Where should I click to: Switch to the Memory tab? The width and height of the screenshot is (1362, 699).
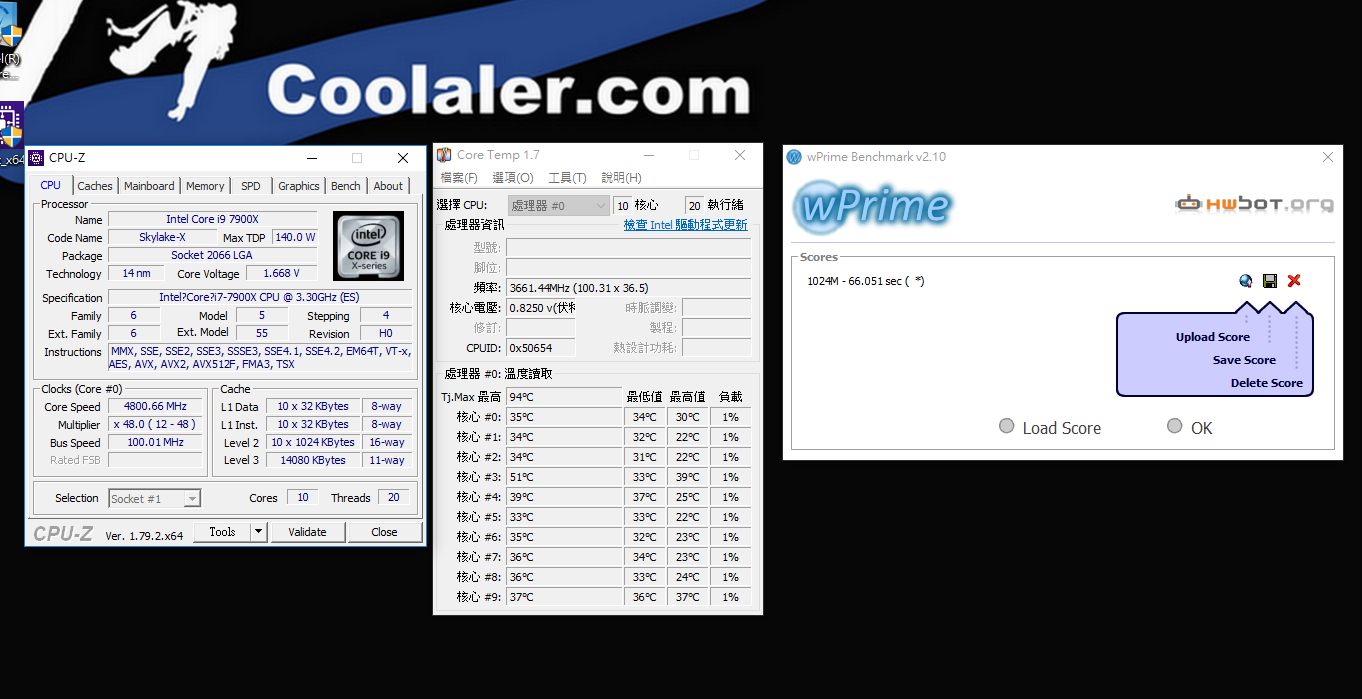pos(205,186)
